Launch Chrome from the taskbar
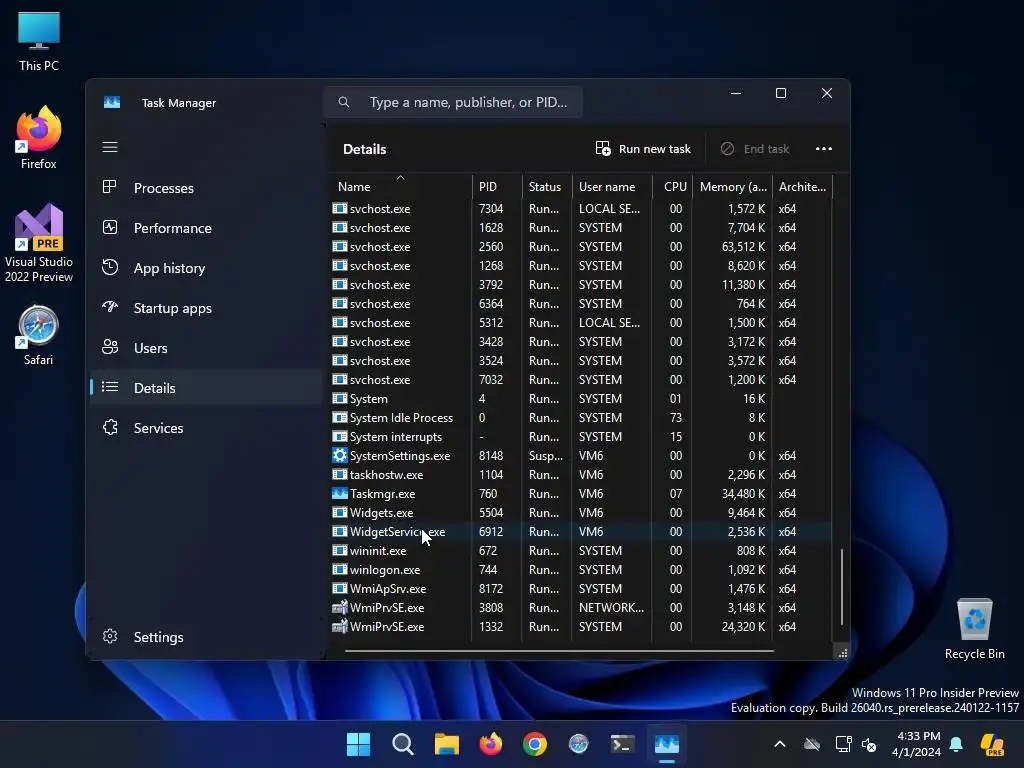Screen dimensions: 1024x768 coord(535,744)
